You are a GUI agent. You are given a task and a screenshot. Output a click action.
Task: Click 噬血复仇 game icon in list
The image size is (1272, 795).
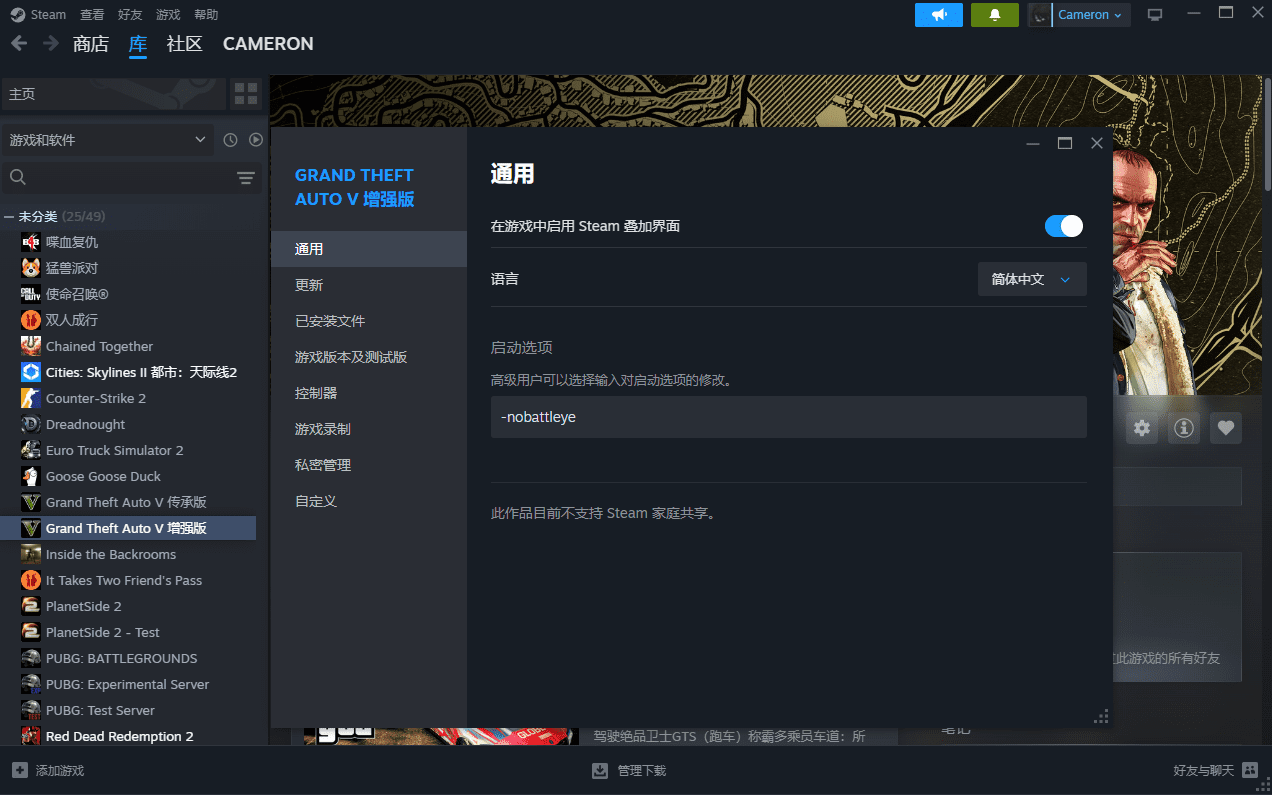[x=30, y=242]
